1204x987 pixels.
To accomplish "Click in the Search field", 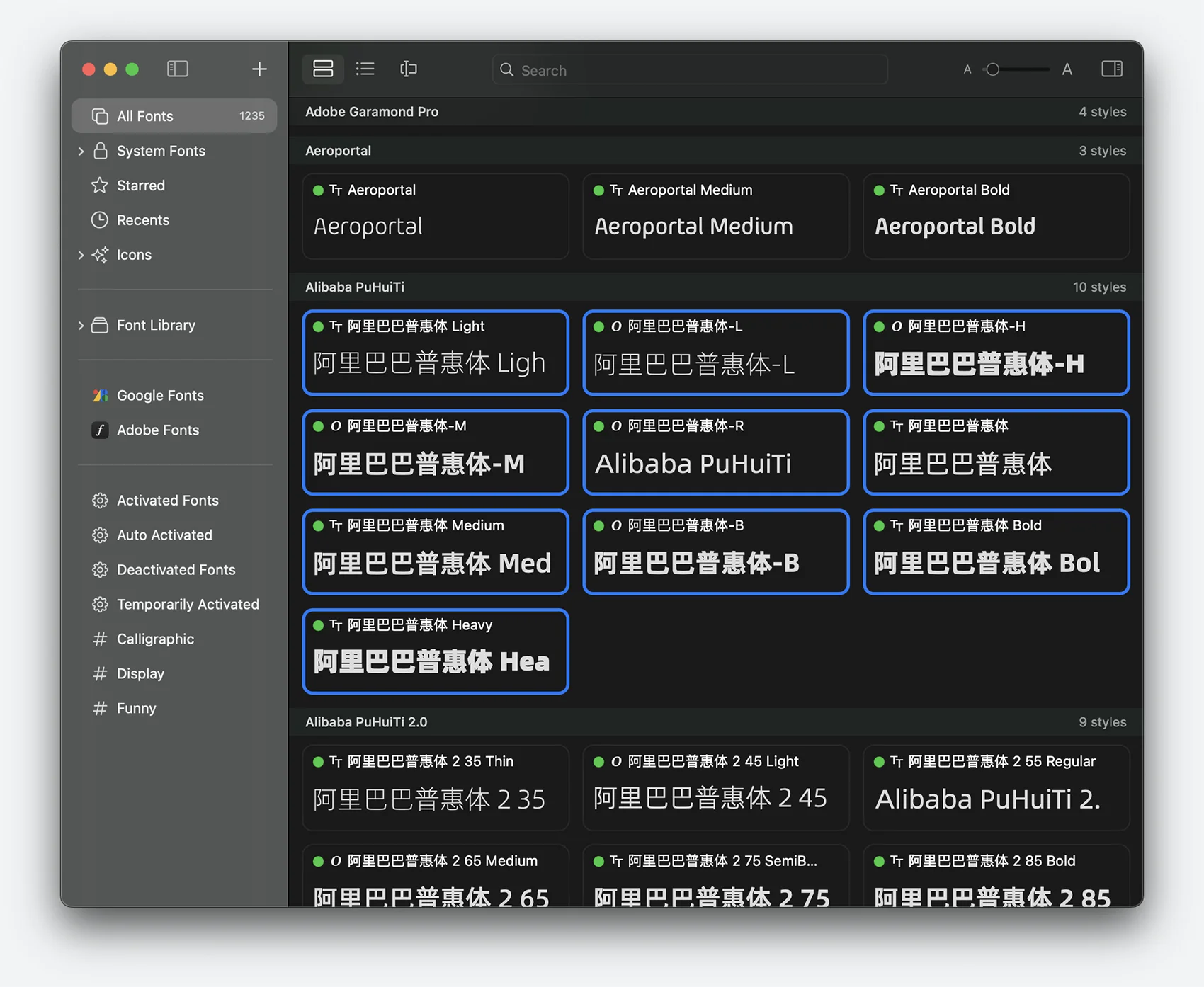I will 690,69.
